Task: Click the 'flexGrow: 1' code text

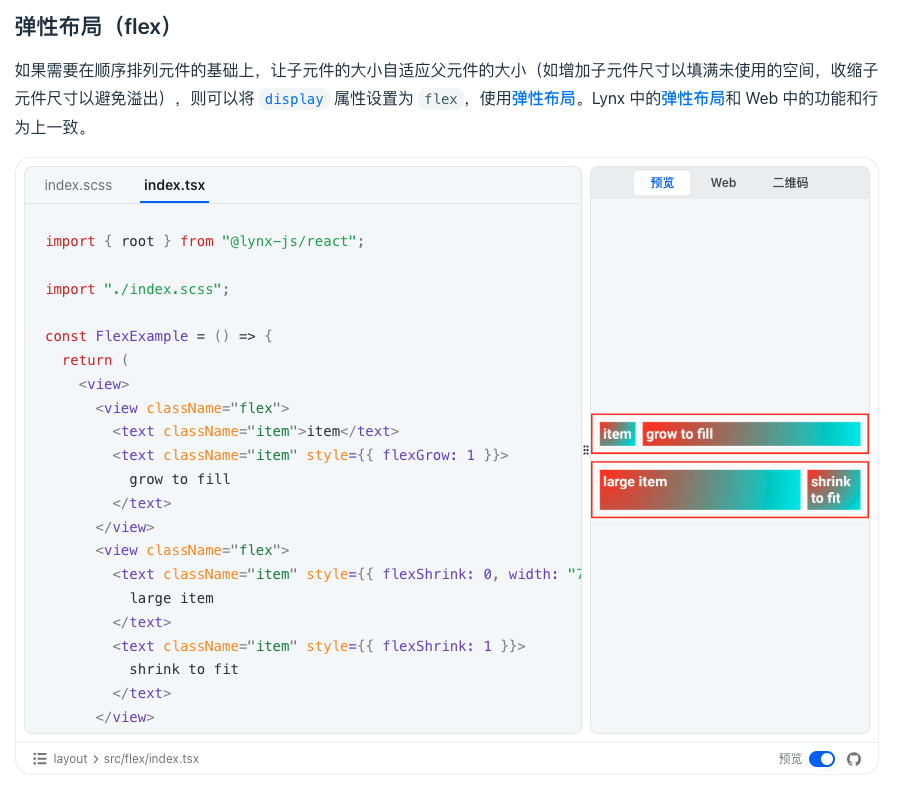Action: [428, 456]
